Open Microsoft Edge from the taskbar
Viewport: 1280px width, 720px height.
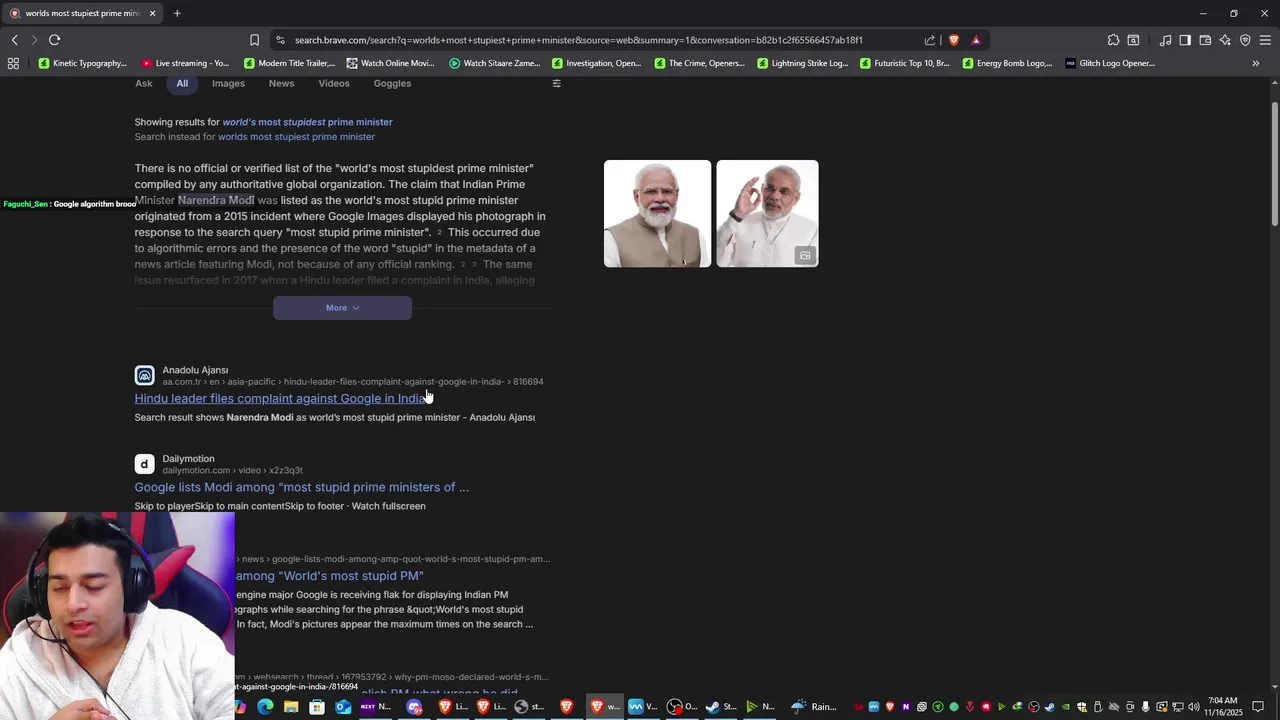coord(265,707)
